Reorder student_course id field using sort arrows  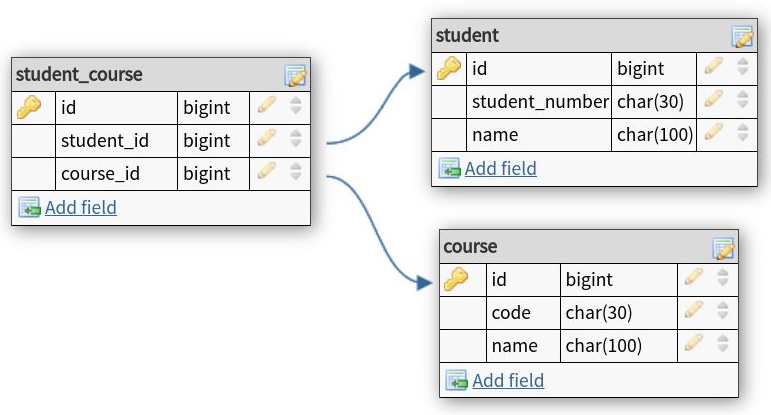pos(296,107)
